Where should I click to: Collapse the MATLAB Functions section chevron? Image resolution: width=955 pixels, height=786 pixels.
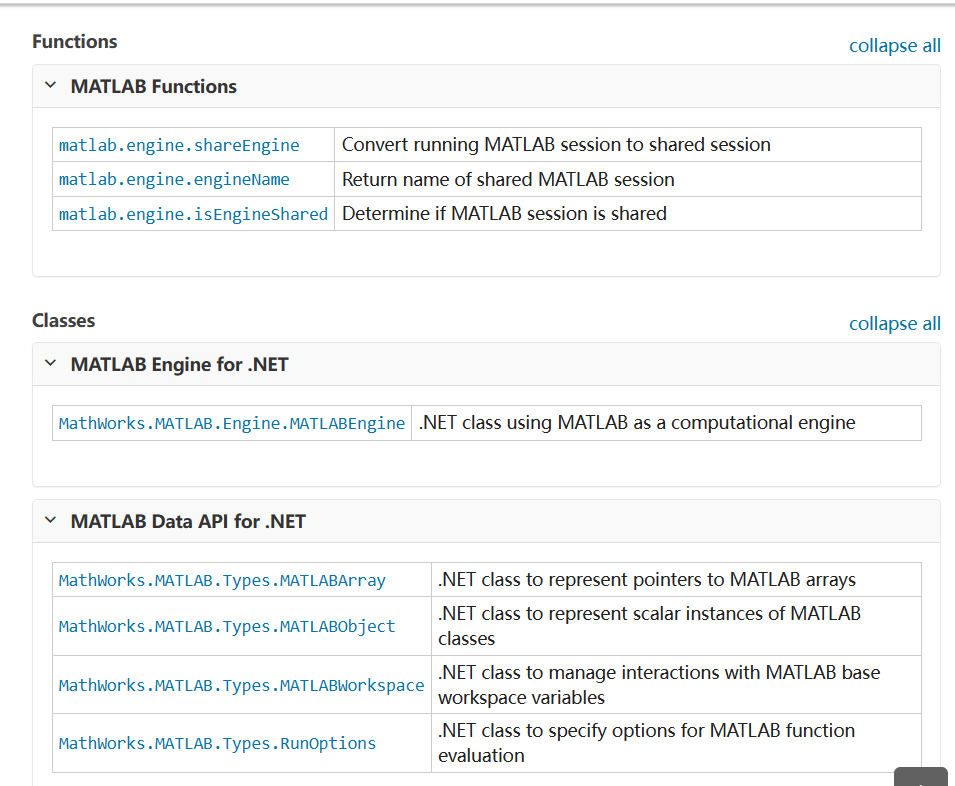(50, 86)
